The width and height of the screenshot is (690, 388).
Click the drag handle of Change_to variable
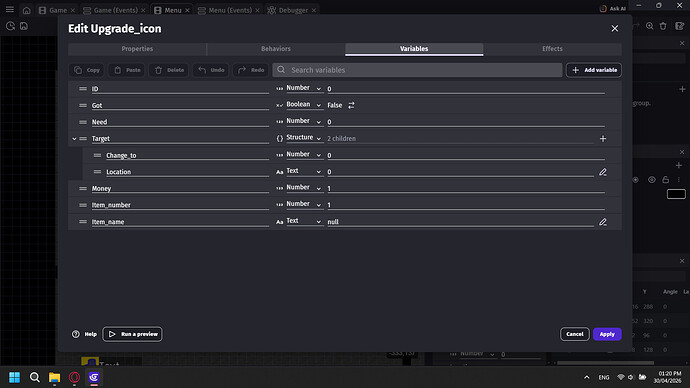tap(97, 155)
